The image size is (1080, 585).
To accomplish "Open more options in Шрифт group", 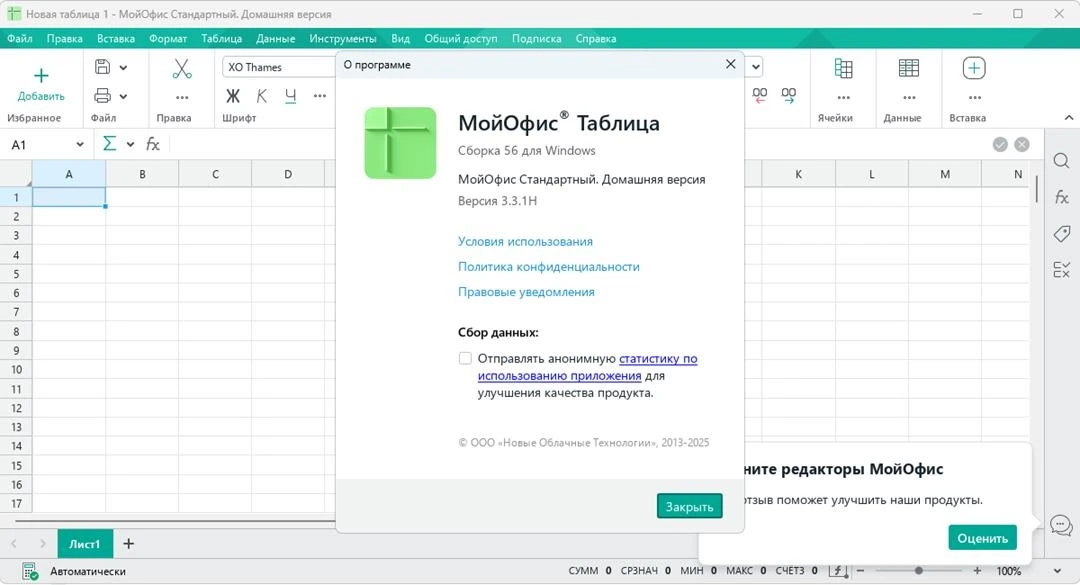I will pos(320,96).
